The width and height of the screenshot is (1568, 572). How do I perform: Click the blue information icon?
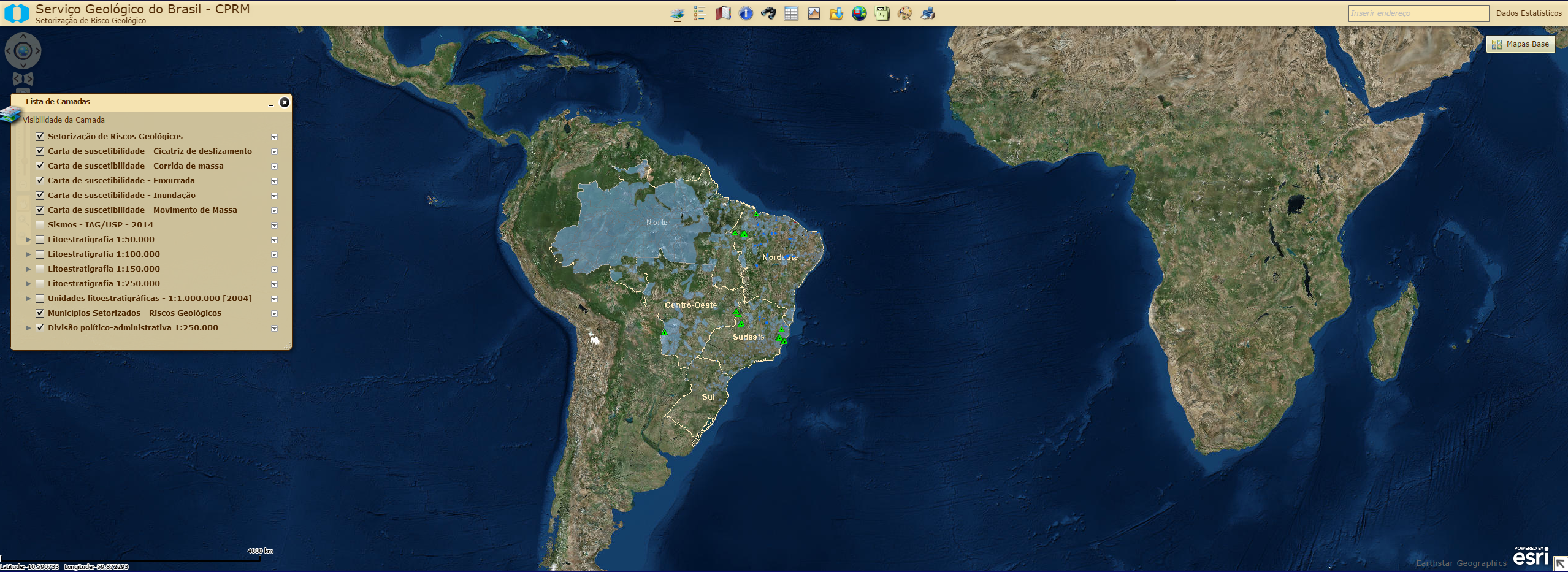click(x=746, y=13)
